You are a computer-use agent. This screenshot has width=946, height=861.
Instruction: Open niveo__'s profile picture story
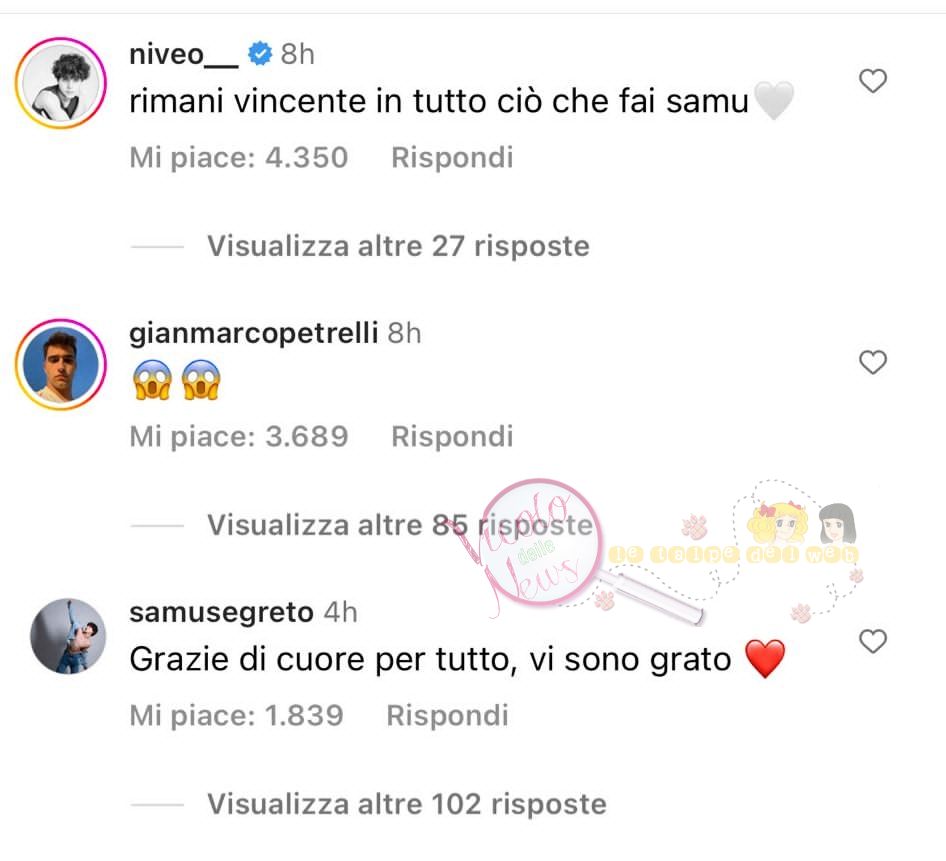point(60,83)
